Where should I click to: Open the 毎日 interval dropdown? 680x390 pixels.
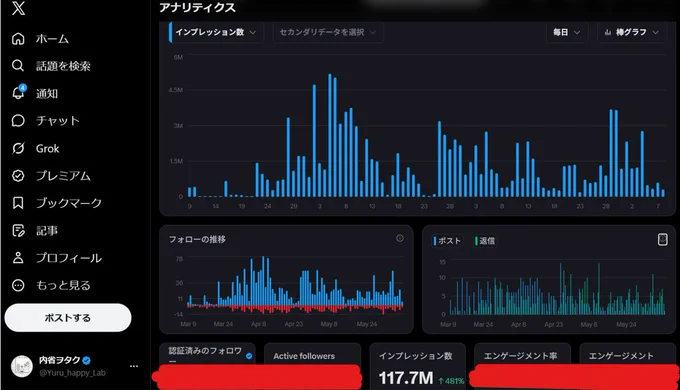click(x=566, y=33)
